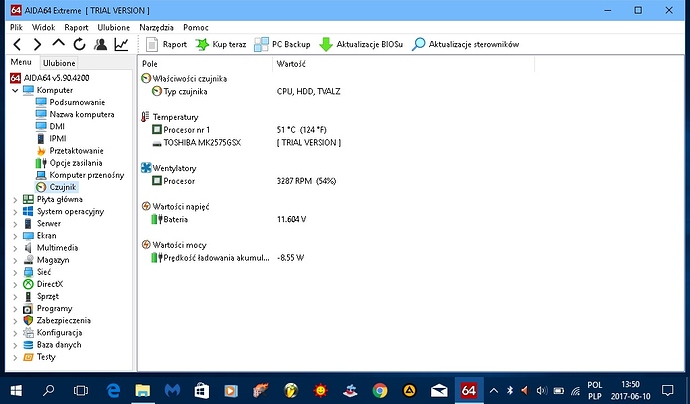
Task: Click Aktualizacje sterowników button
Action: click(466, 44)
